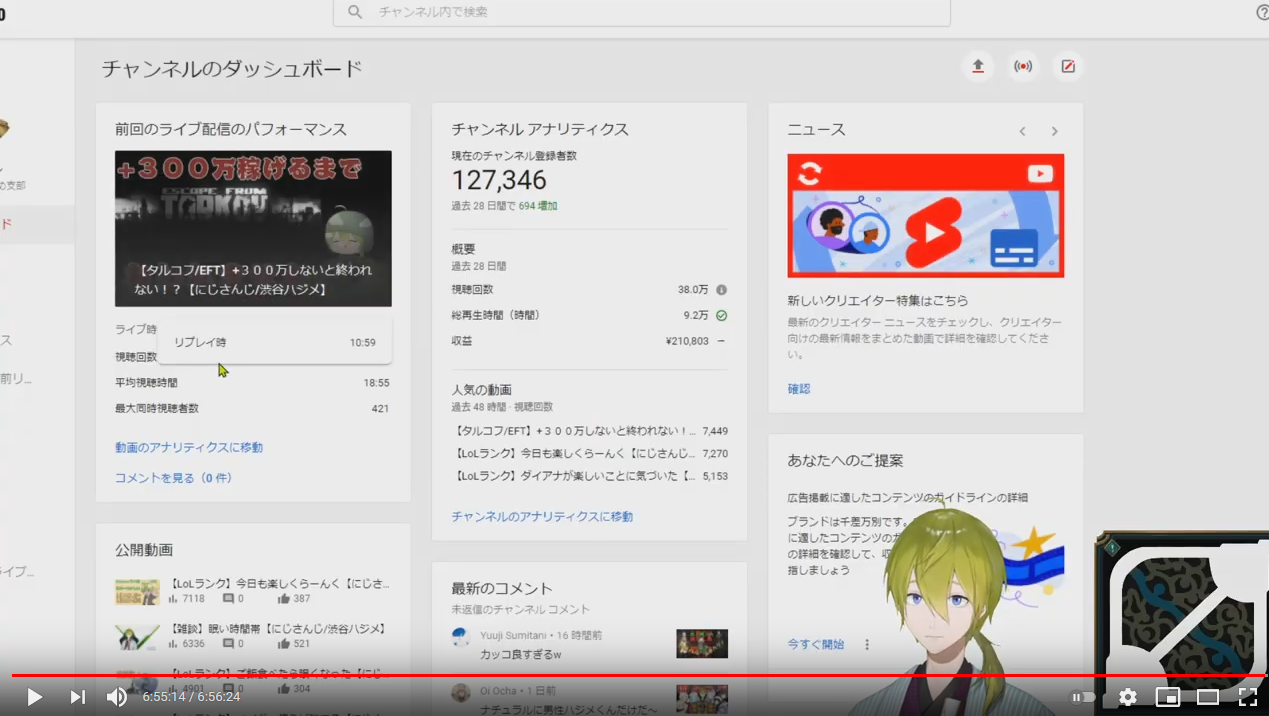1269x716 pixels.
Task: Click the three-dot menu beside 今すぐ開始
Action: pos(867,645)
